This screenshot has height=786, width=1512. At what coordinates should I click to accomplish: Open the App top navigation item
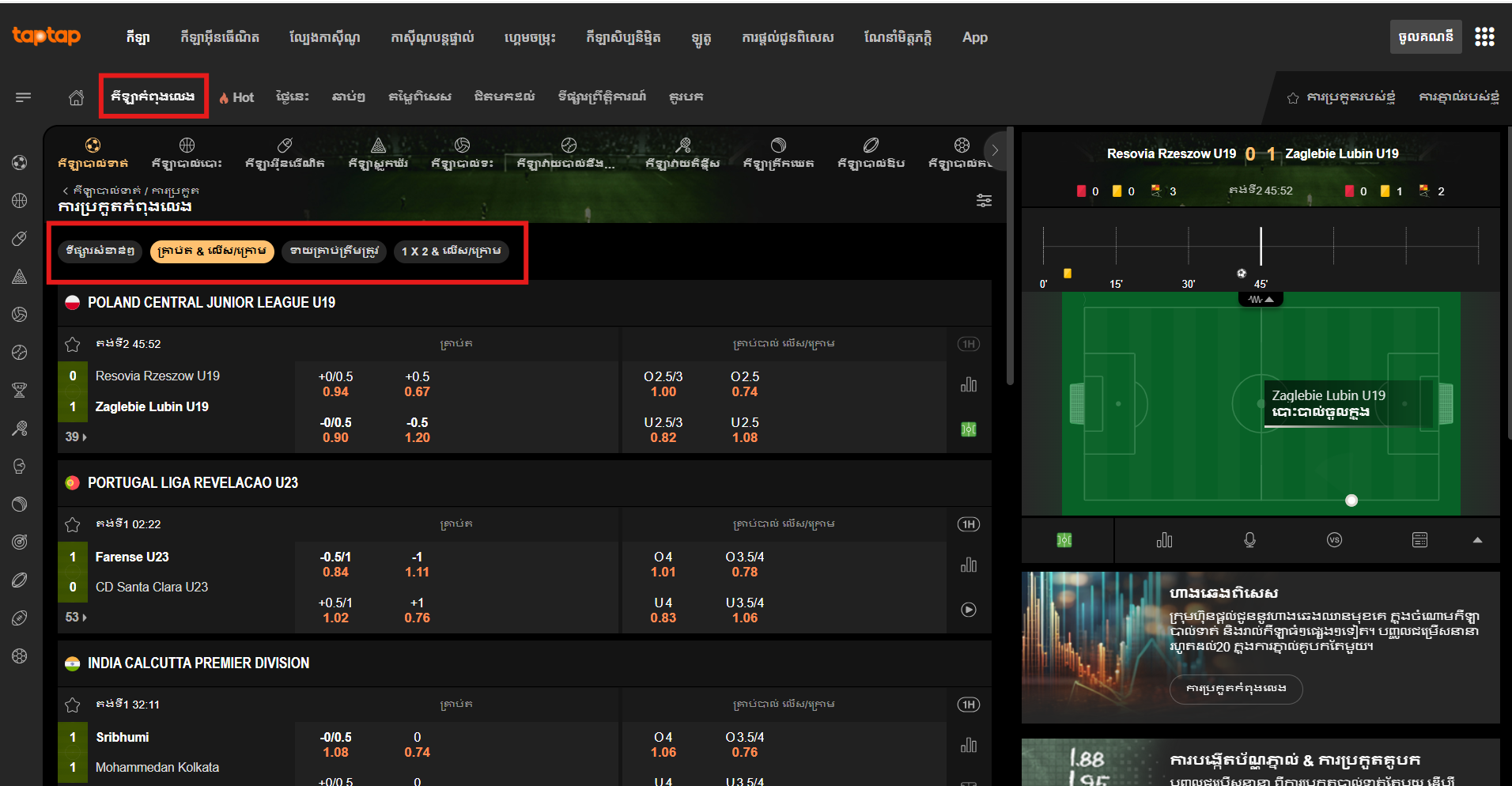(x=974, y=37)
